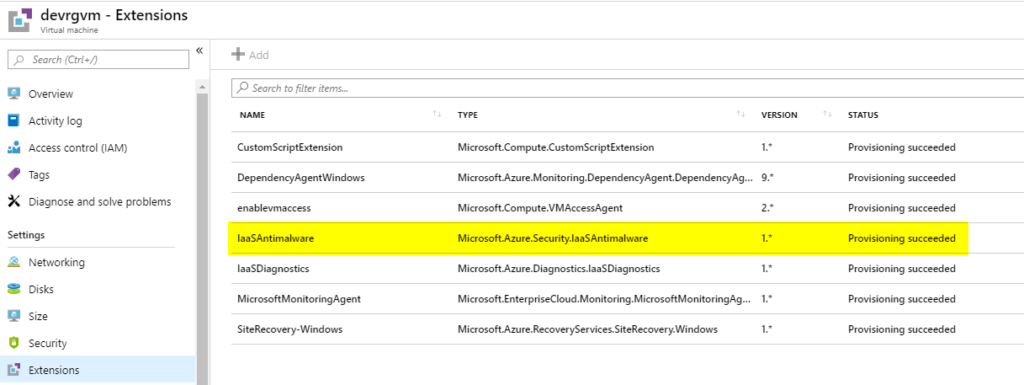Click the VERSION column header

[x=779, y=115]
